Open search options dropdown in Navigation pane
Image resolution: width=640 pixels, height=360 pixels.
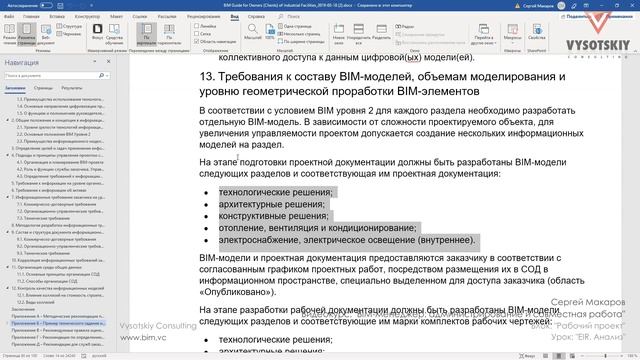[x=107, y=76]
